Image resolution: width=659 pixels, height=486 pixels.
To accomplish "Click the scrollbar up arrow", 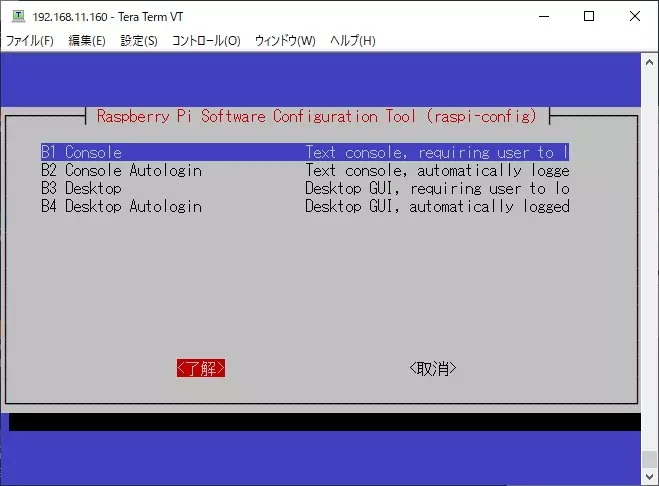I will click(x=649, y=62).
